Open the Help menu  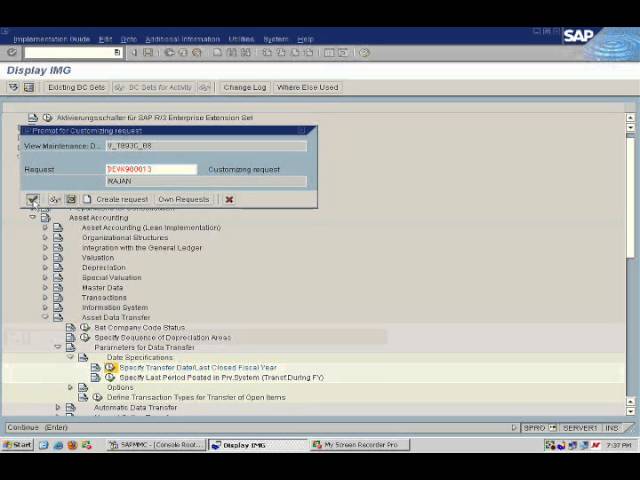305,39
